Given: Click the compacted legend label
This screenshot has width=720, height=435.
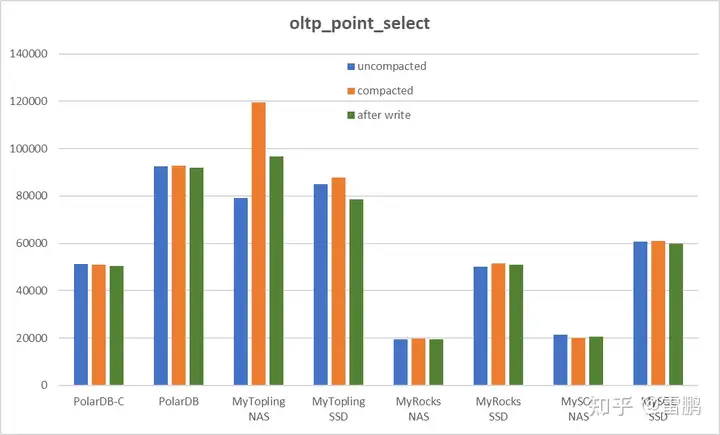Looking at the screenshot, I should 385,91.
